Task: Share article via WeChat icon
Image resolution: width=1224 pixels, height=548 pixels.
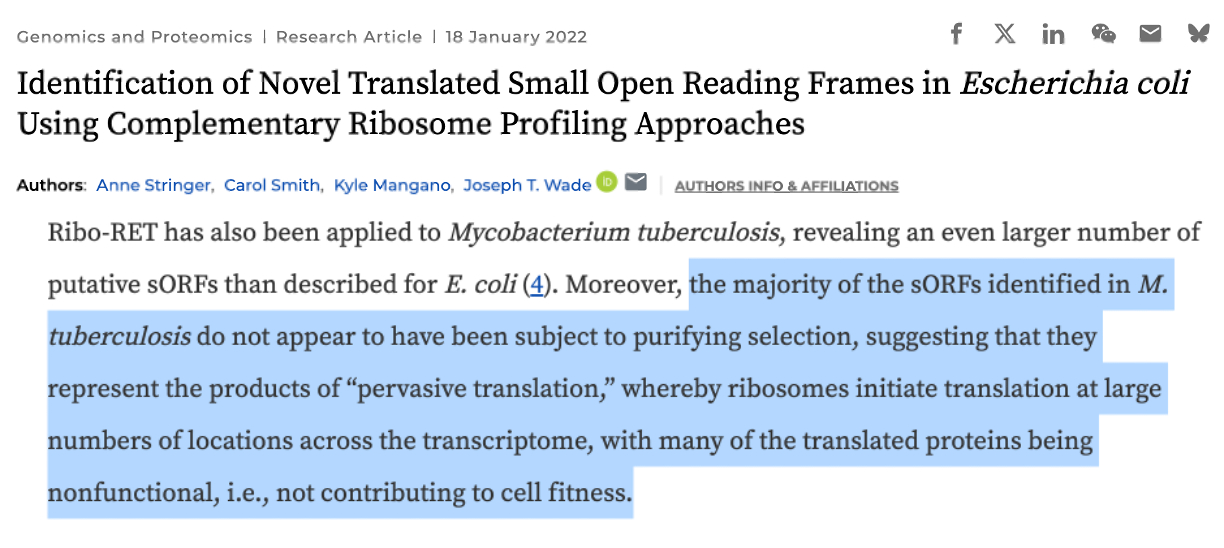Action: [1103, 34]
